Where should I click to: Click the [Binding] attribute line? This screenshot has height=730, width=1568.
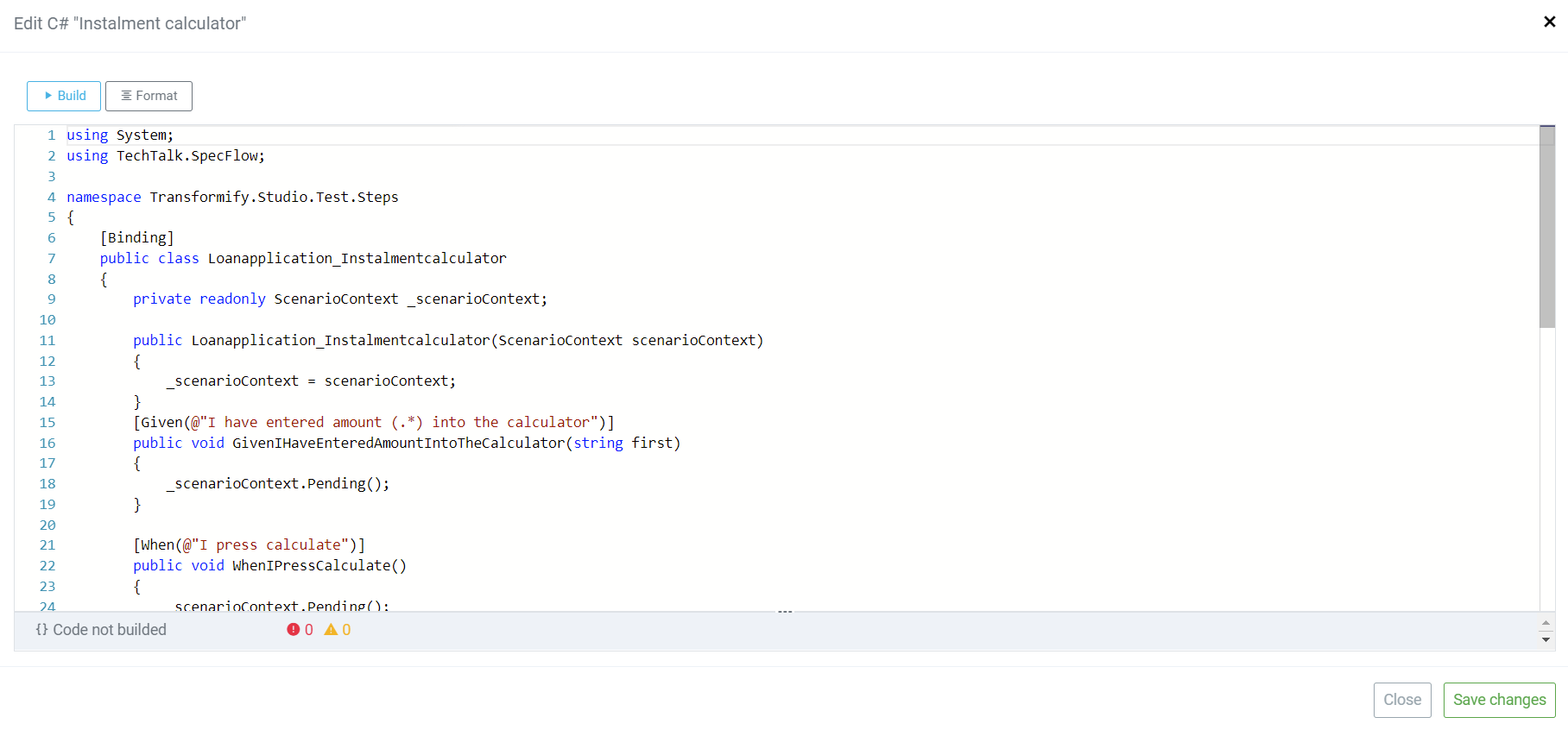[136, 238]
